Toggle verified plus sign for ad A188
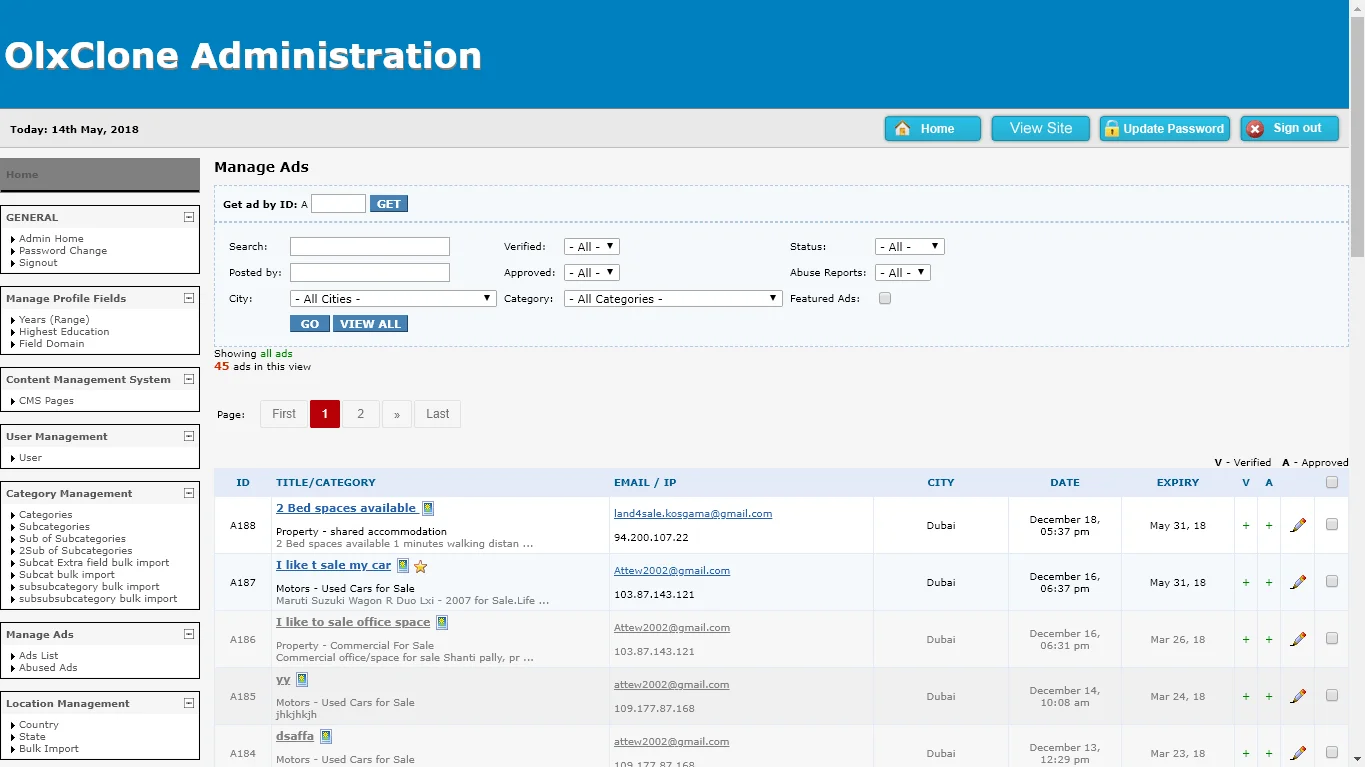This screenshot has height=767, width=1365. click(x=1246, y=525)
